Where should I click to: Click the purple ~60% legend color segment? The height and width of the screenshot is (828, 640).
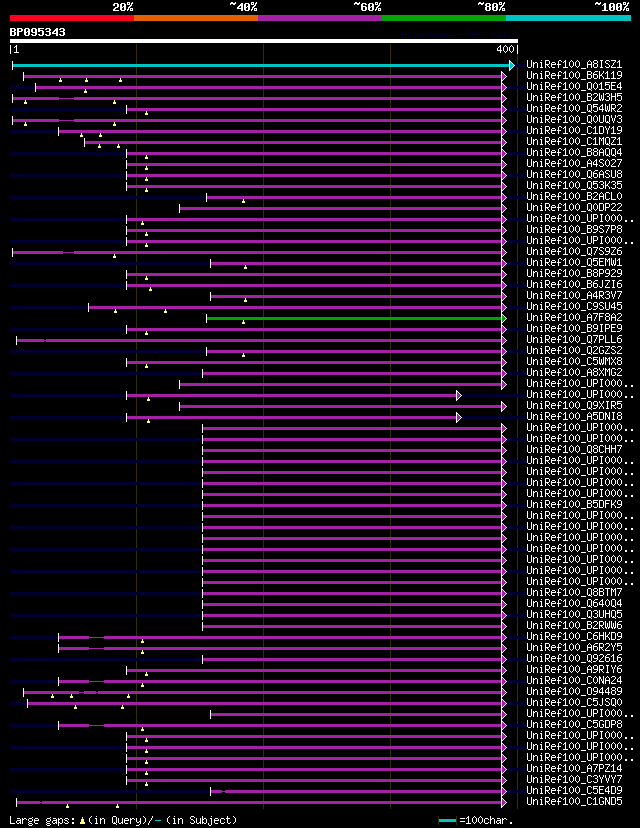pos(320,18)
